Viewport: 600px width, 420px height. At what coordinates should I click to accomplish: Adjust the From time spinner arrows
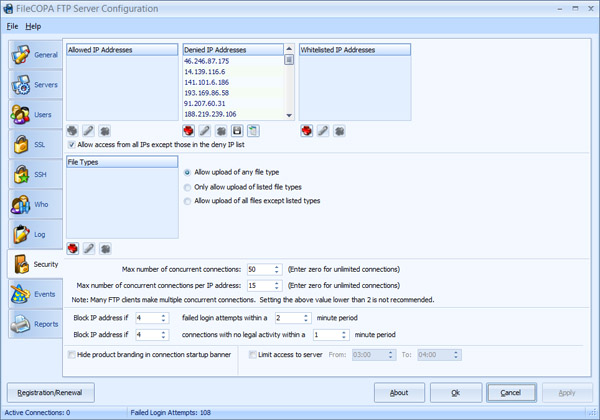390,355
